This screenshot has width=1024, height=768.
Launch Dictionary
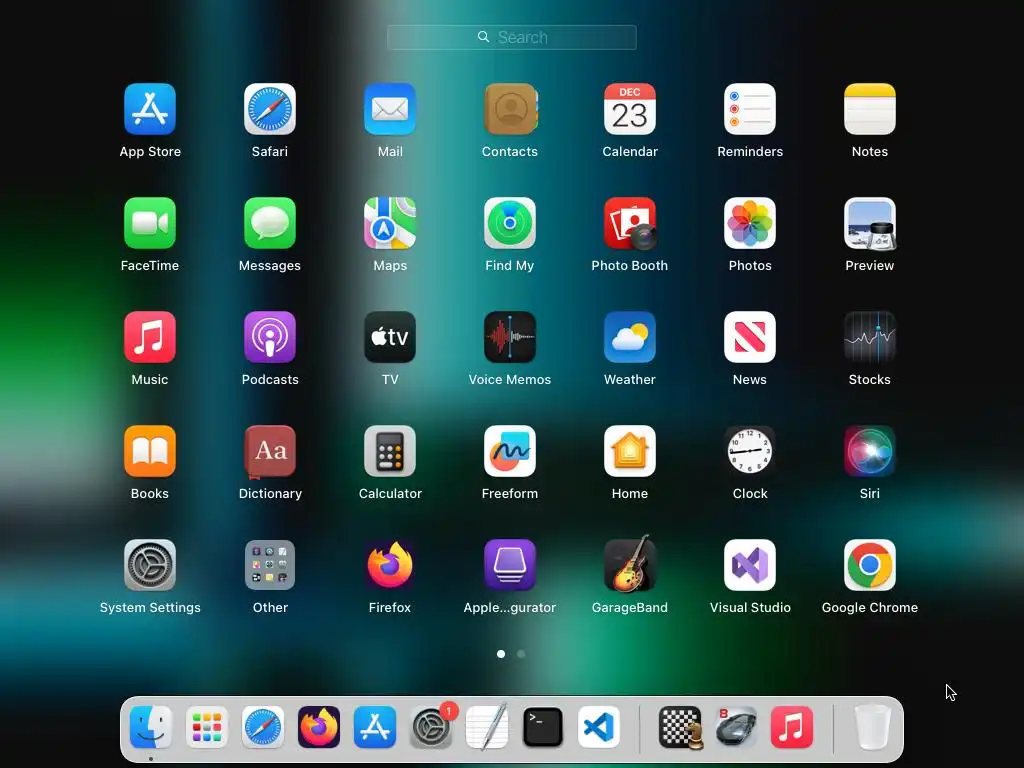270,451
